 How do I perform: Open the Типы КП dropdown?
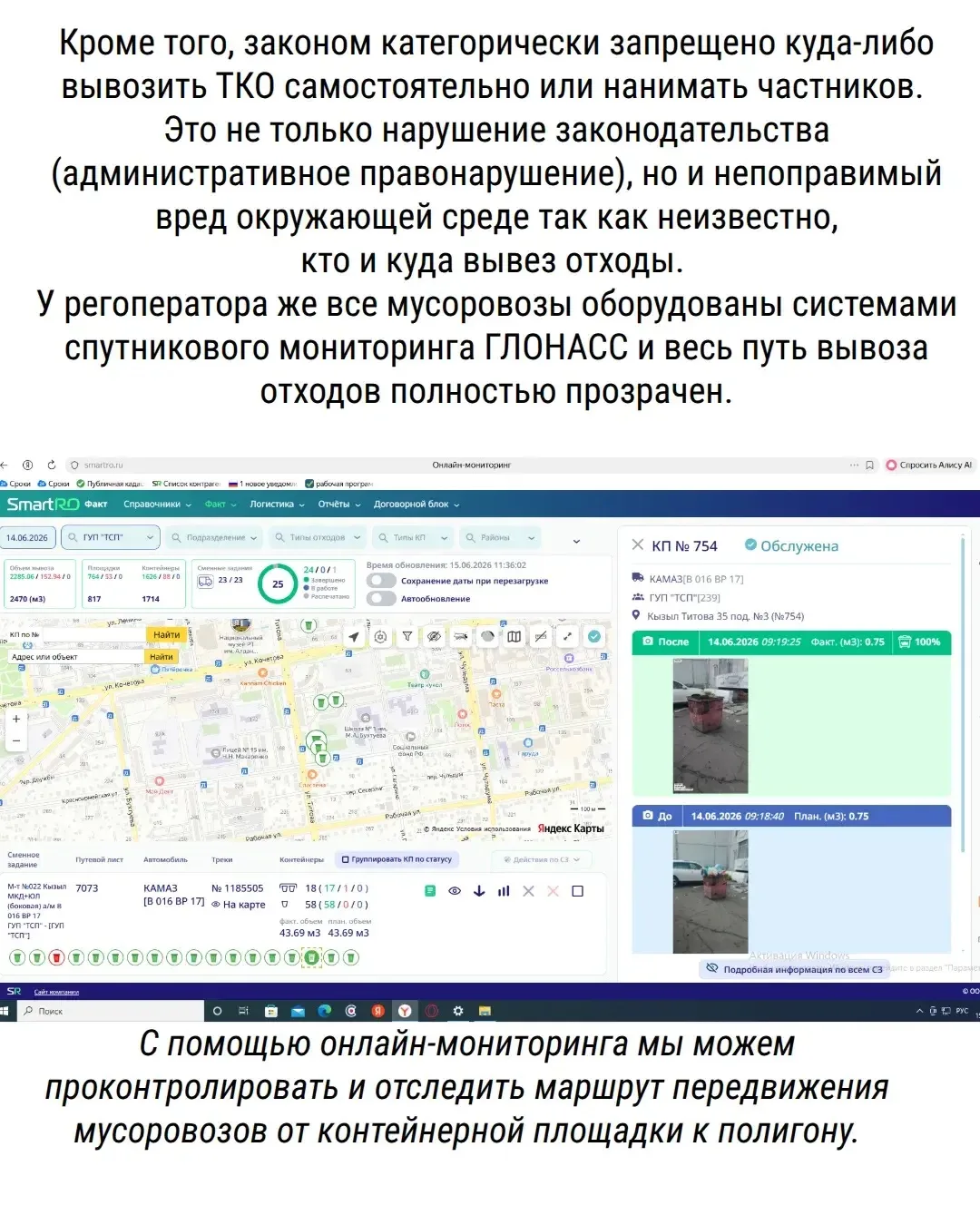[x=413, y=537]
